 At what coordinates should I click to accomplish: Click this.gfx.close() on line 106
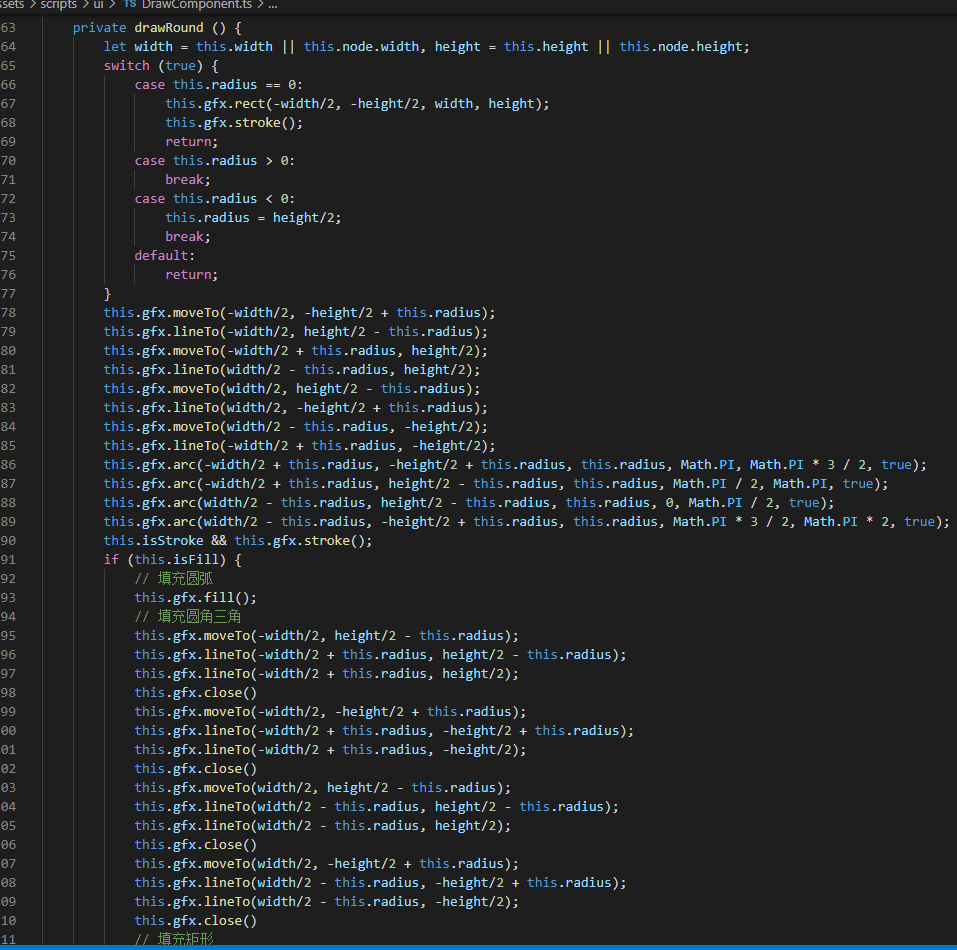[x=195, y=844]
